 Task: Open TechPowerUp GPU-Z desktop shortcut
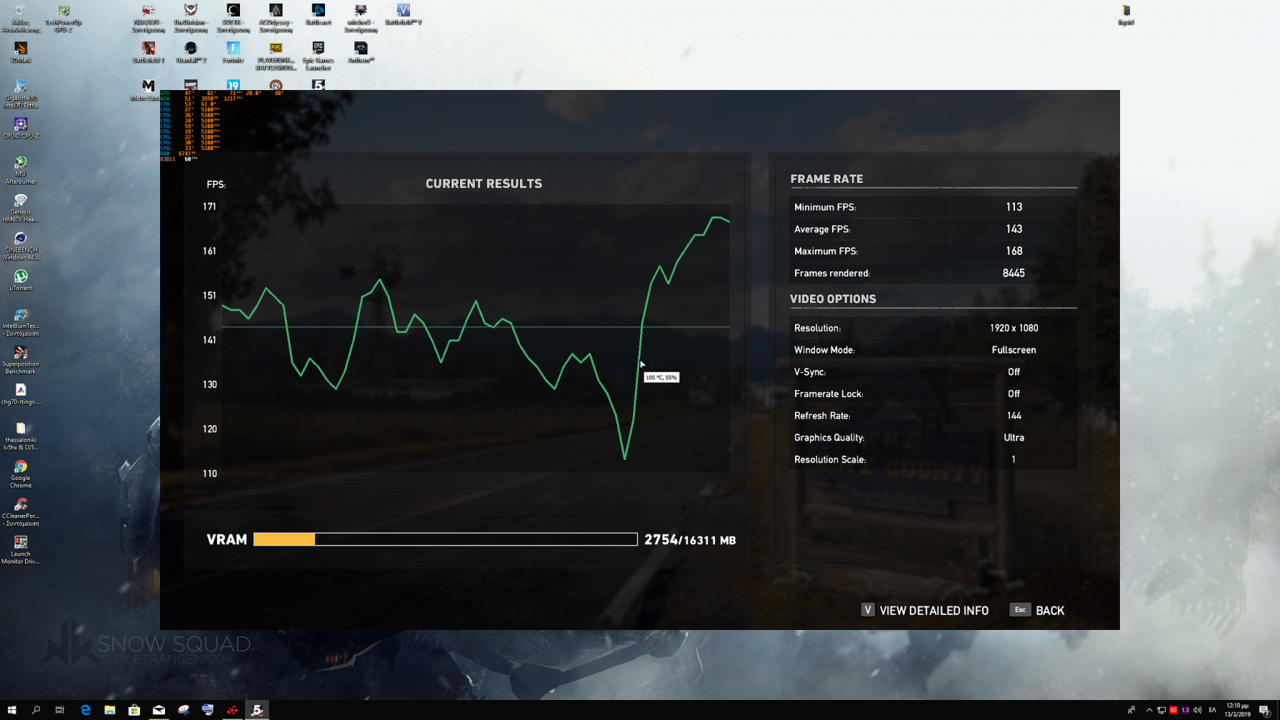(x=63, y=17)
